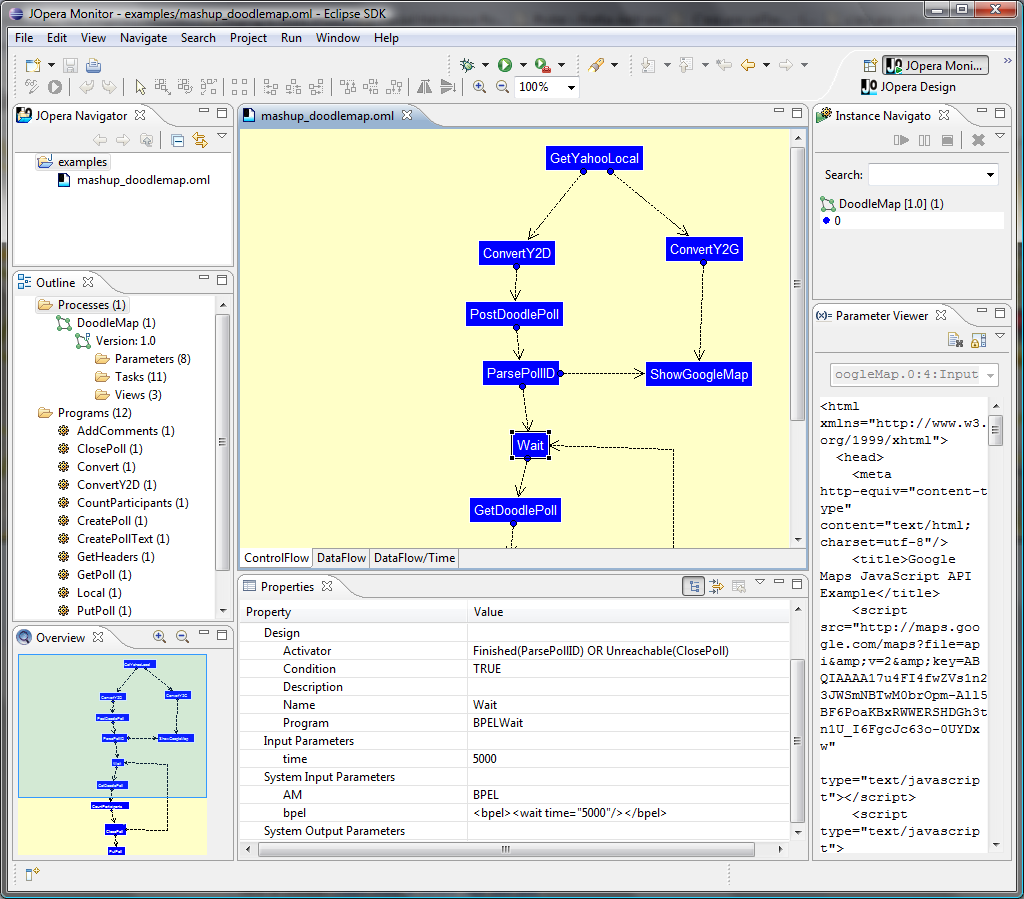Open the New wizard dropdown arrow

[x=51, y=65]
